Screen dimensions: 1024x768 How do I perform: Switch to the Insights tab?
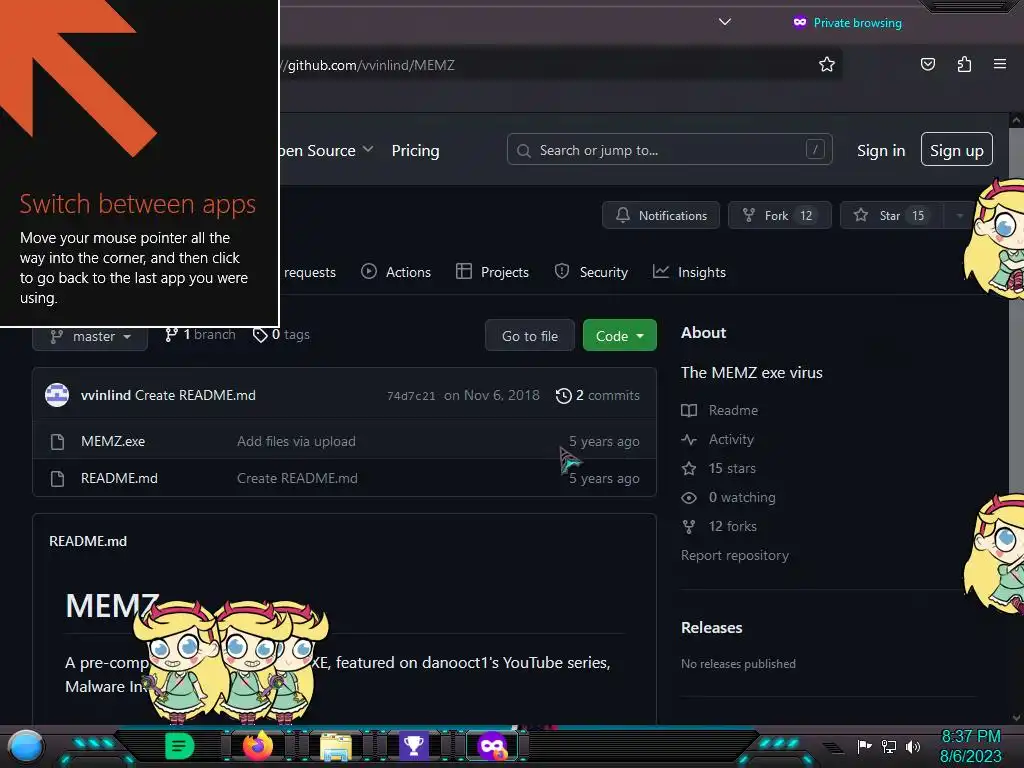click(690, 272)
